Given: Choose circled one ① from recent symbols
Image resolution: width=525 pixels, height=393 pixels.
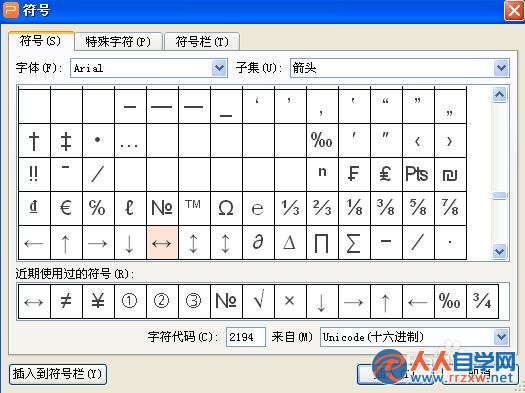Looking at the screenshot, I should [x=130, y=301].
